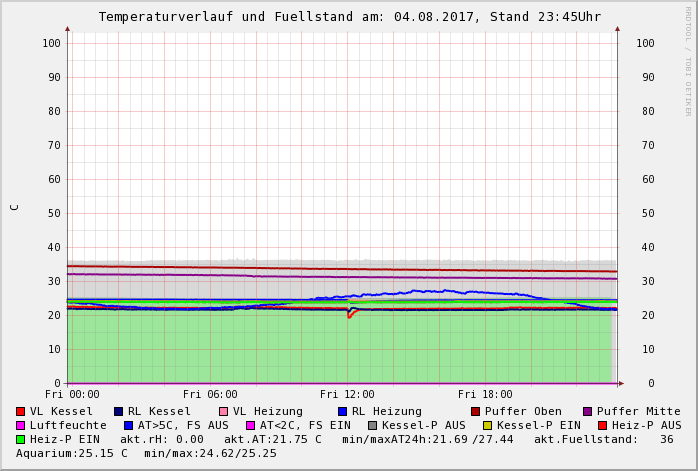Click the red VL Kessel legend swatch
This screenshot has height=471, width=698.
[20, 411]
